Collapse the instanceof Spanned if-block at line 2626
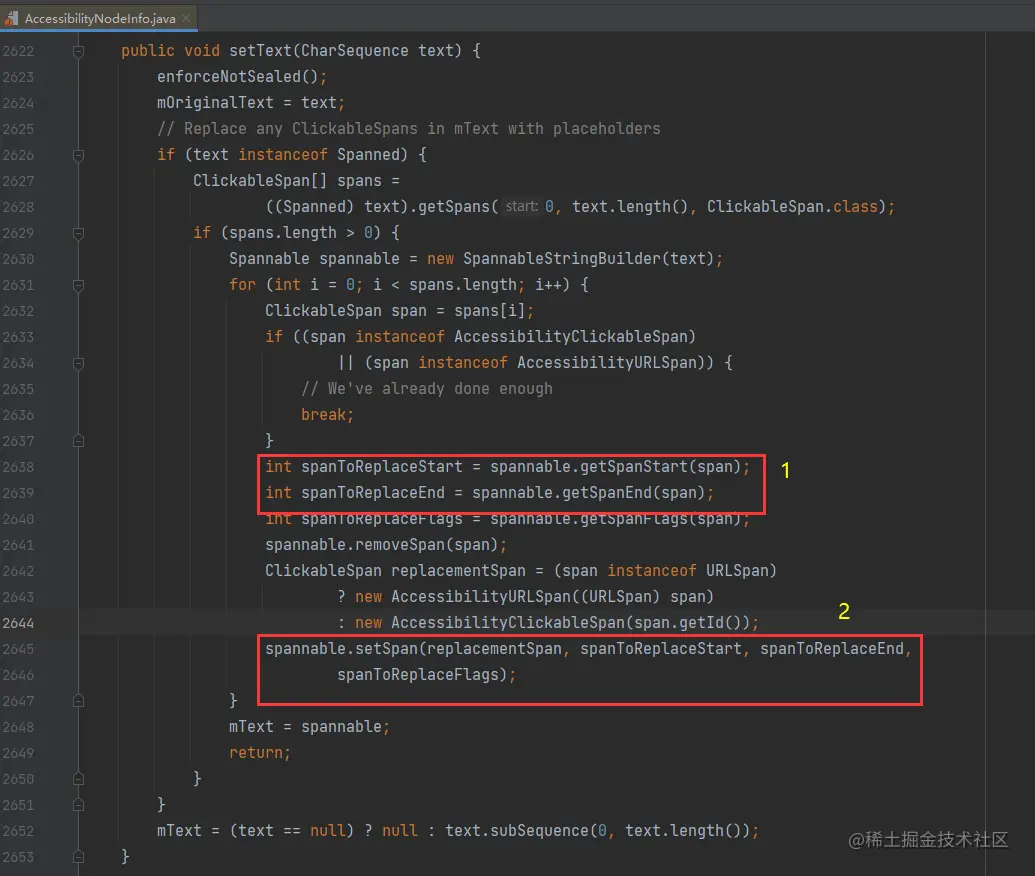 coord(78,155)
